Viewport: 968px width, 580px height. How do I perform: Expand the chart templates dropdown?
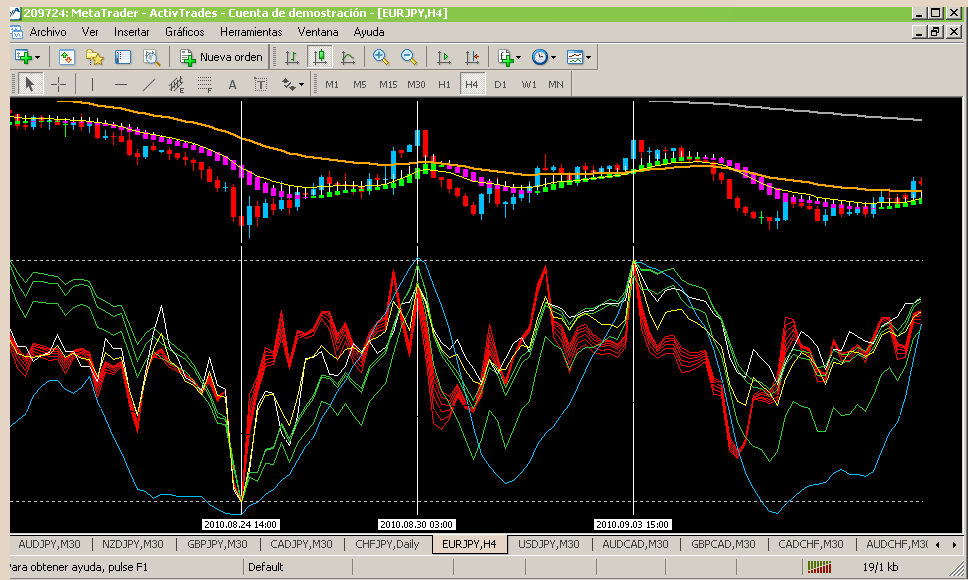click(x=588, y=58)
